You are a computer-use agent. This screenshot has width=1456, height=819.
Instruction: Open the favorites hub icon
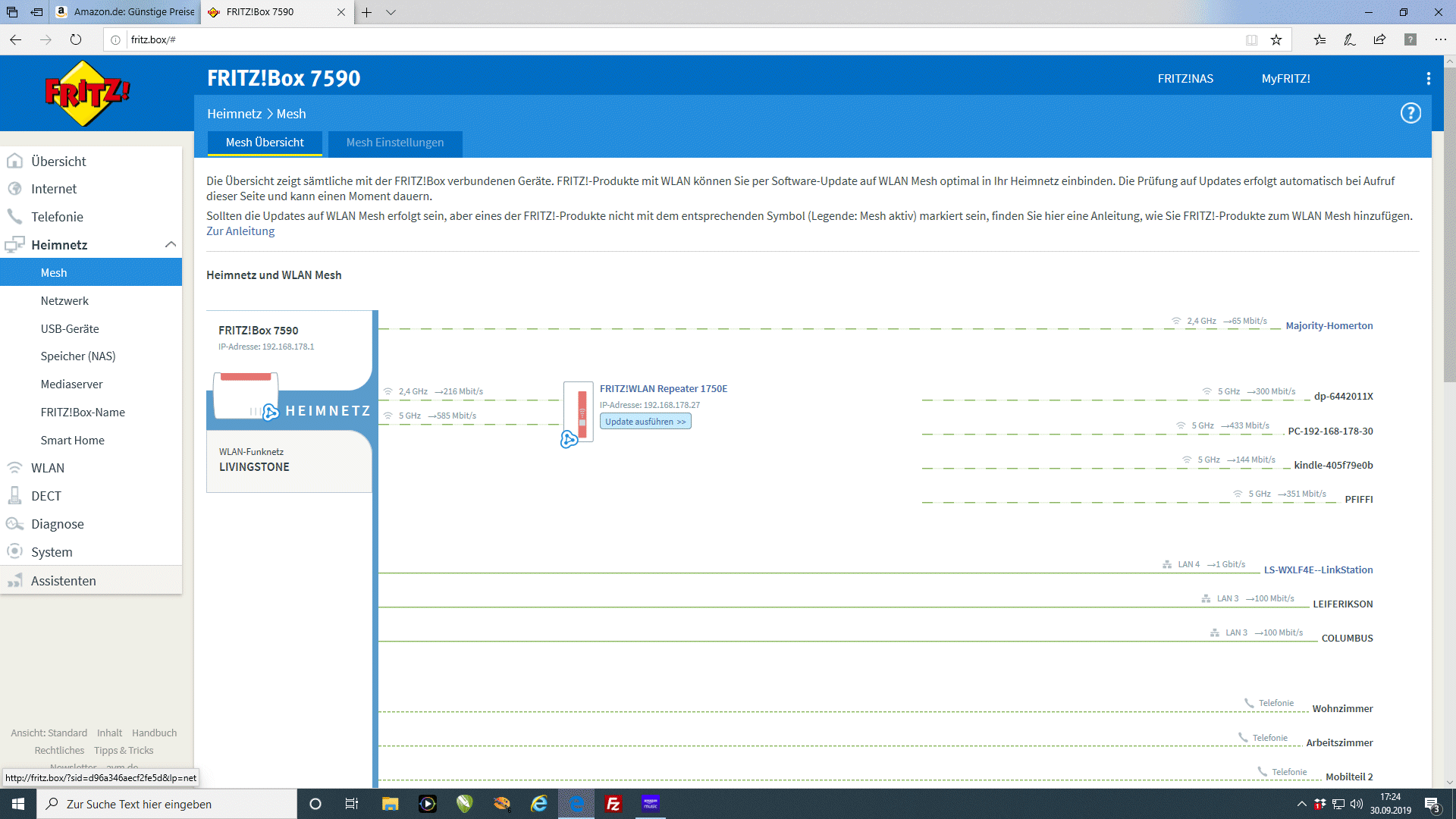pyautogui.click(x=1319, y=39)
